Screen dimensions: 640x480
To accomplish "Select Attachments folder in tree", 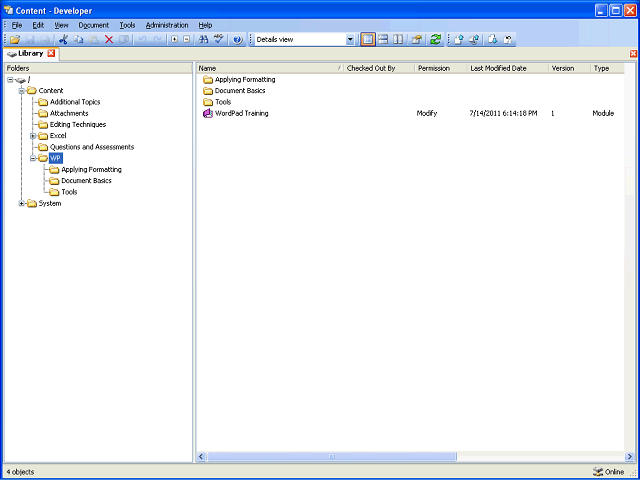I will coord(69,113).
